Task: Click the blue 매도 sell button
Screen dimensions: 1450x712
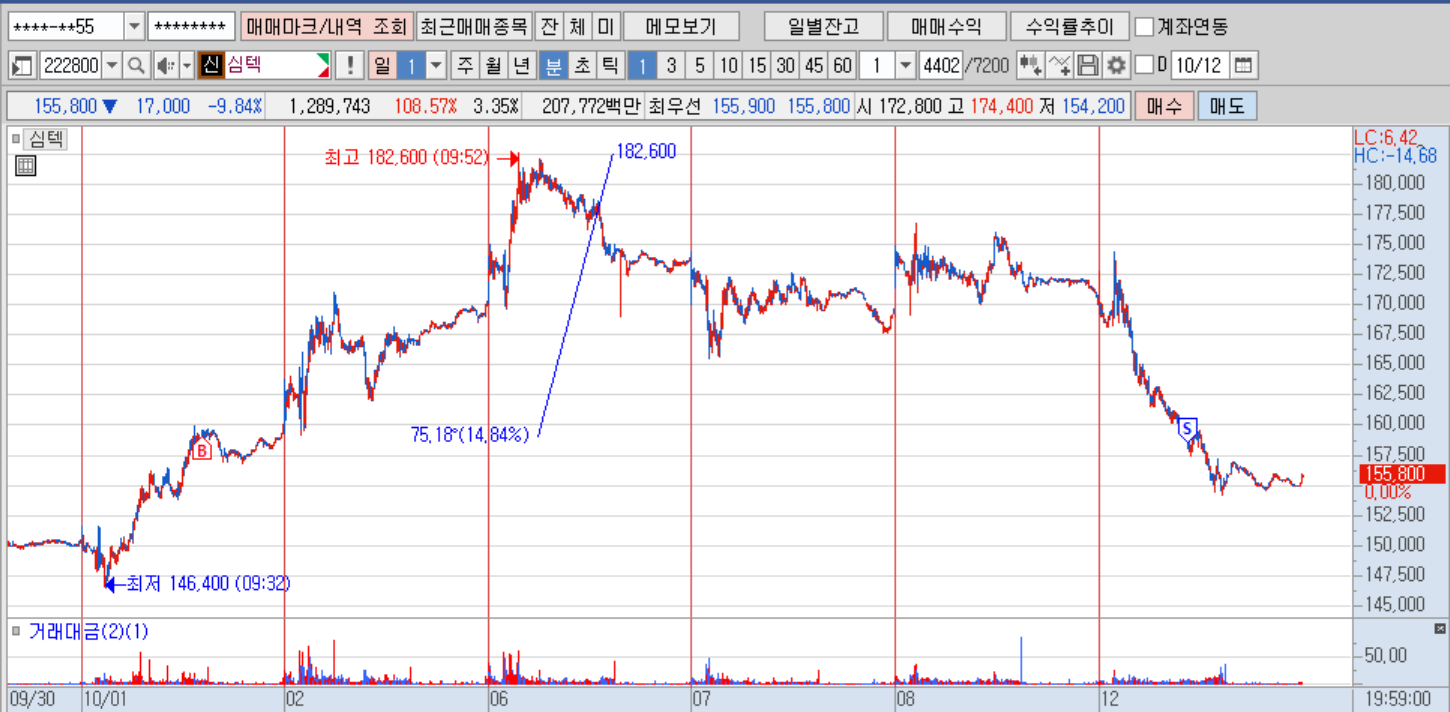Action: [x=1226, y=106]
